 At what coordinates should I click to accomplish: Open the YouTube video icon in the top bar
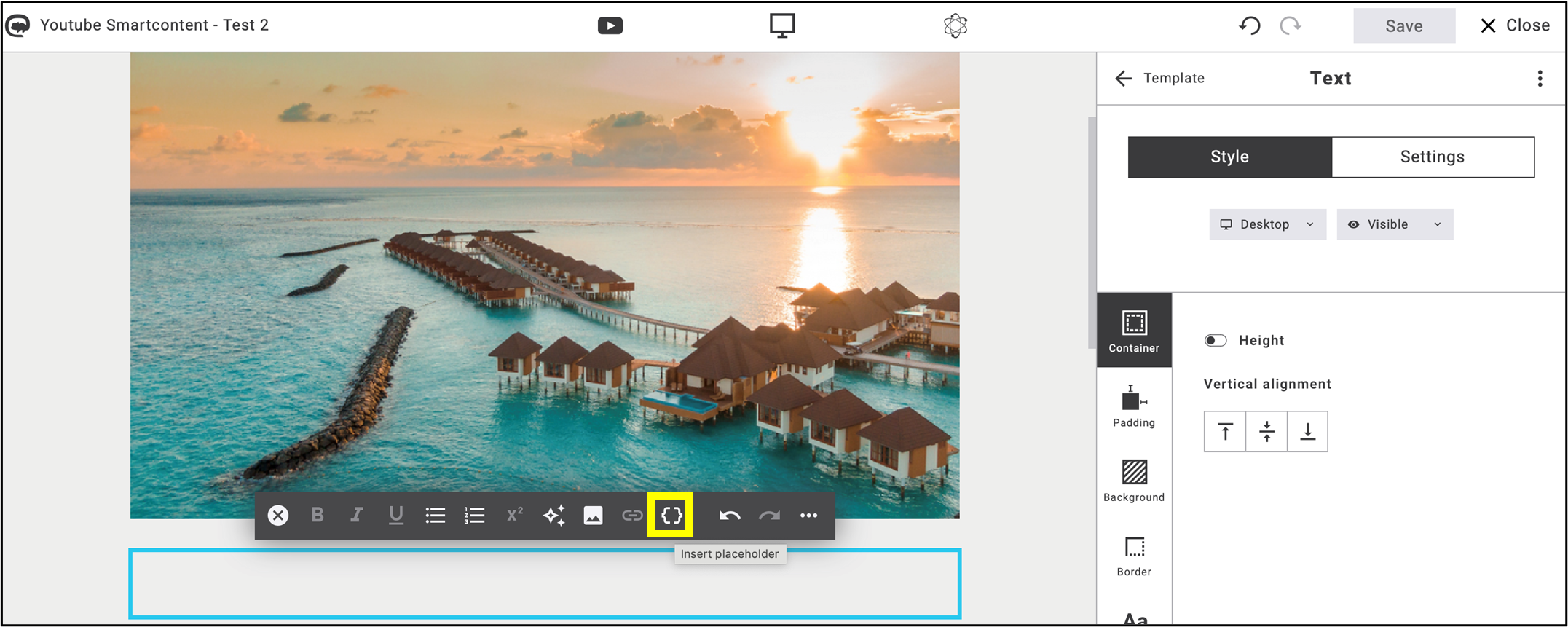(x=610, y=25)
